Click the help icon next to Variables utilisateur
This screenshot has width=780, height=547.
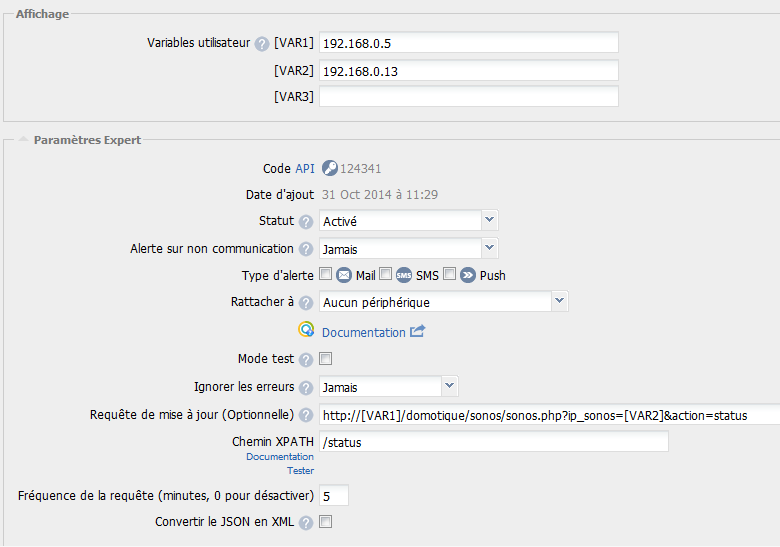pos(262,43)
